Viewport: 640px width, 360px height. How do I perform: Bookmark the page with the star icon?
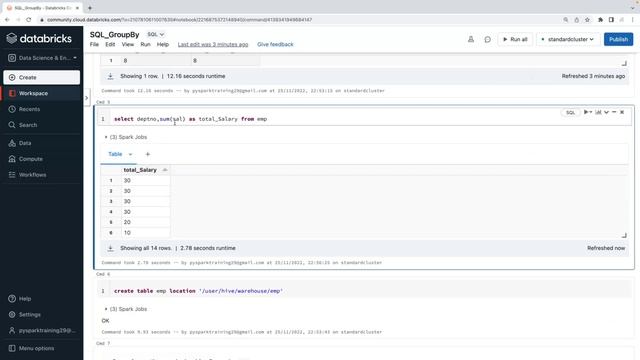point(587,20)
